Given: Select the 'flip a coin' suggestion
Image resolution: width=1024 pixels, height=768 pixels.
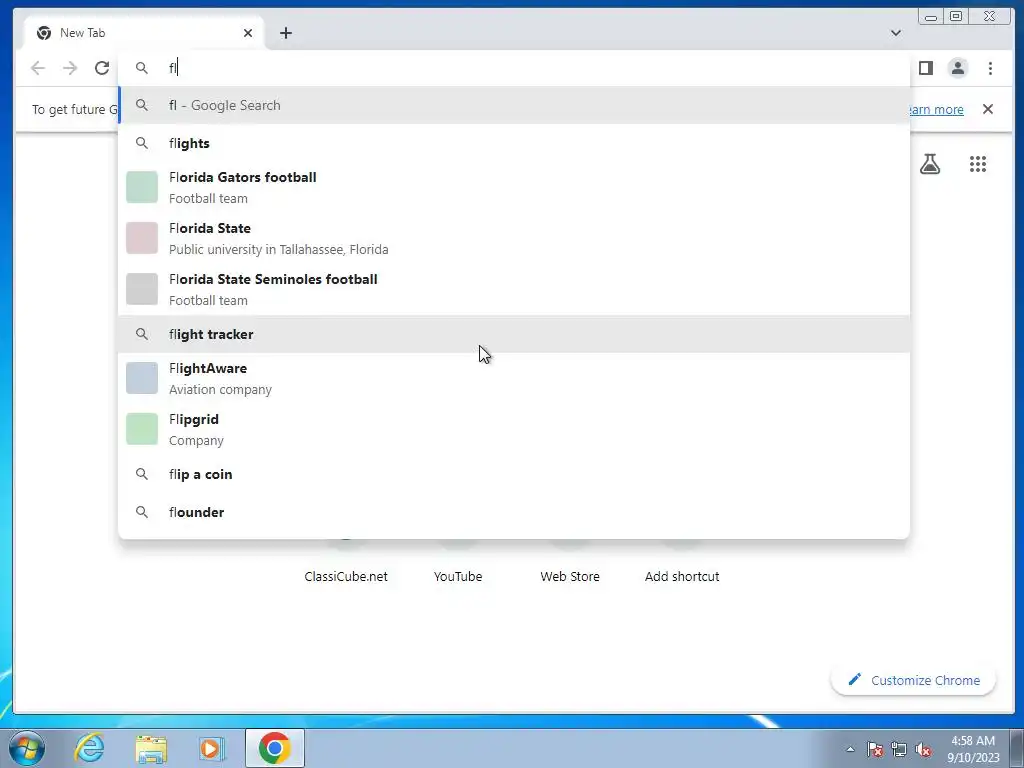Looking at the screenshot, I should 514,474.
